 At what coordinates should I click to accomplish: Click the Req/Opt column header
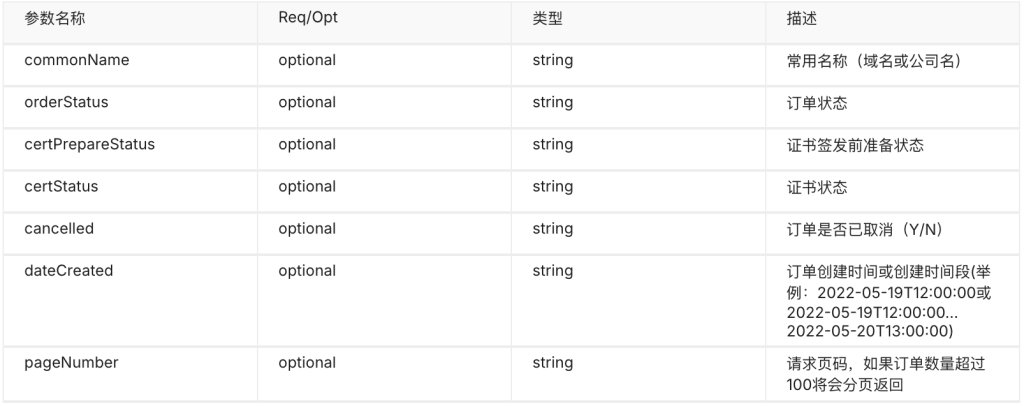[x=307, y=18]
